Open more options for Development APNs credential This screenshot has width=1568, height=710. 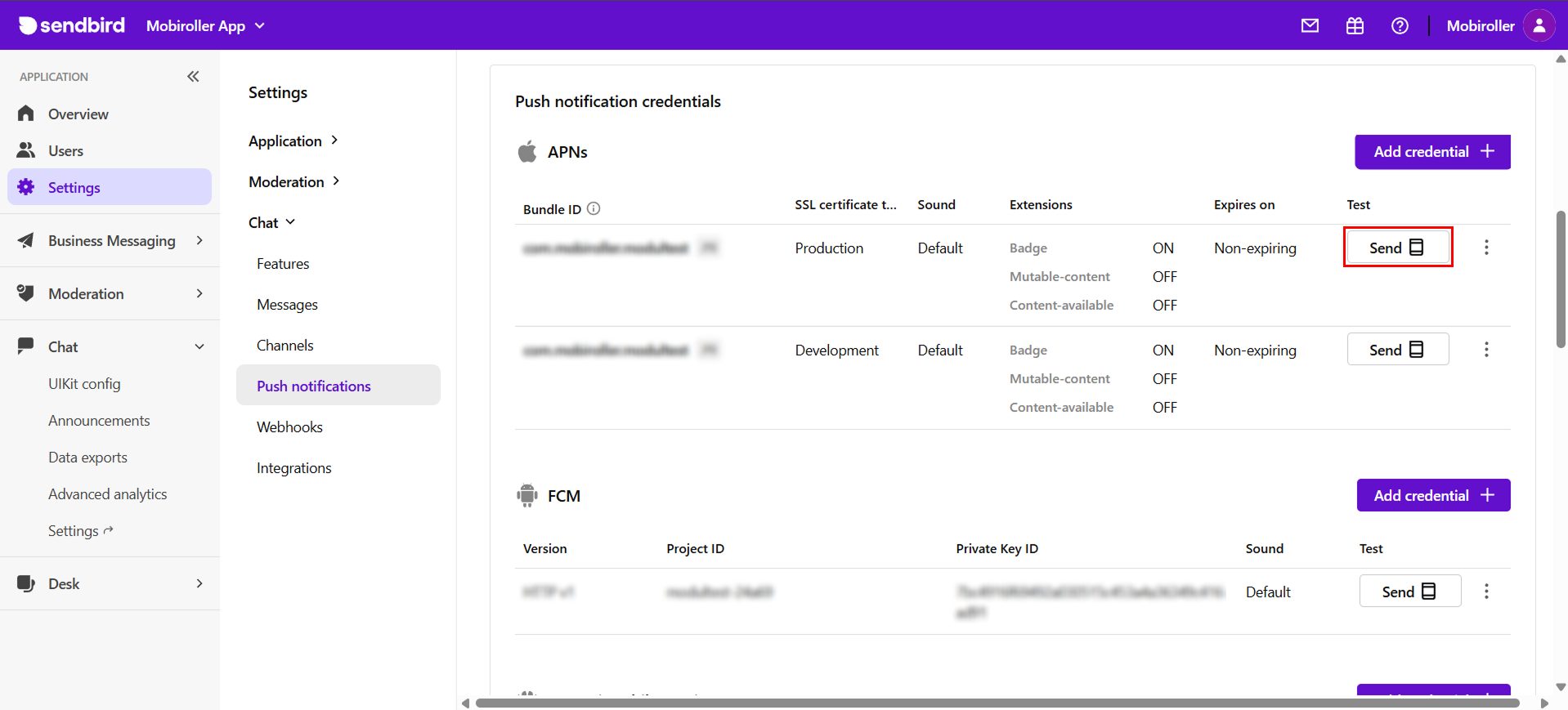(x=1486, y=350)
